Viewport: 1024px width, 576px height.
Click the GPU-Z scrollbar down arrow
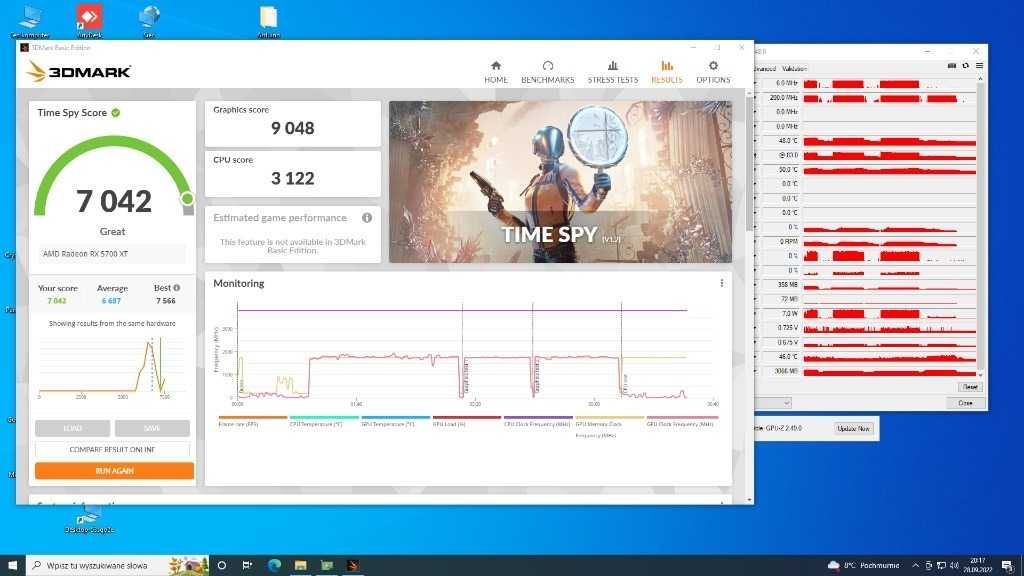click(980, 375)
